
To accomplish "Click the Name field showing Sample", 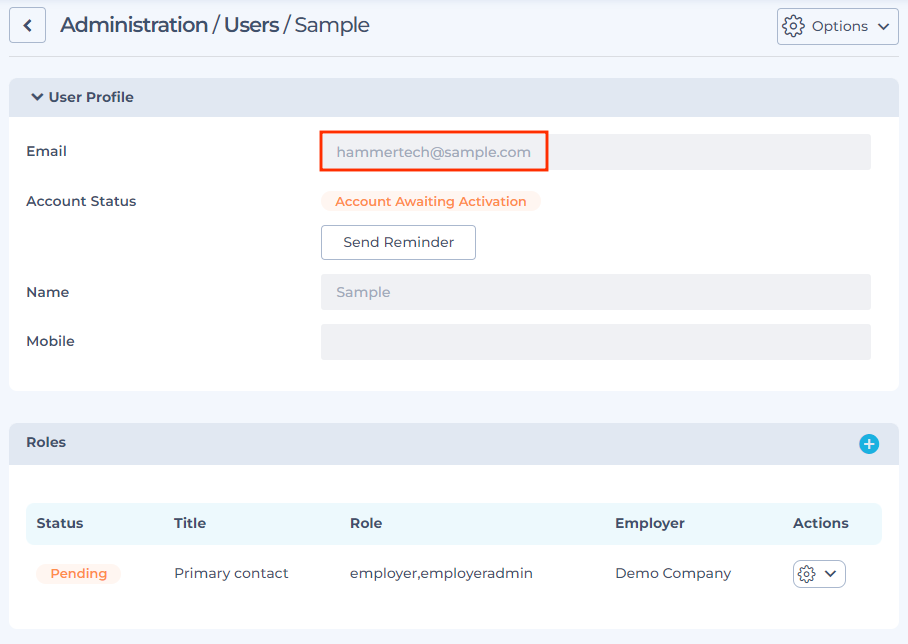I will (596, 292).
